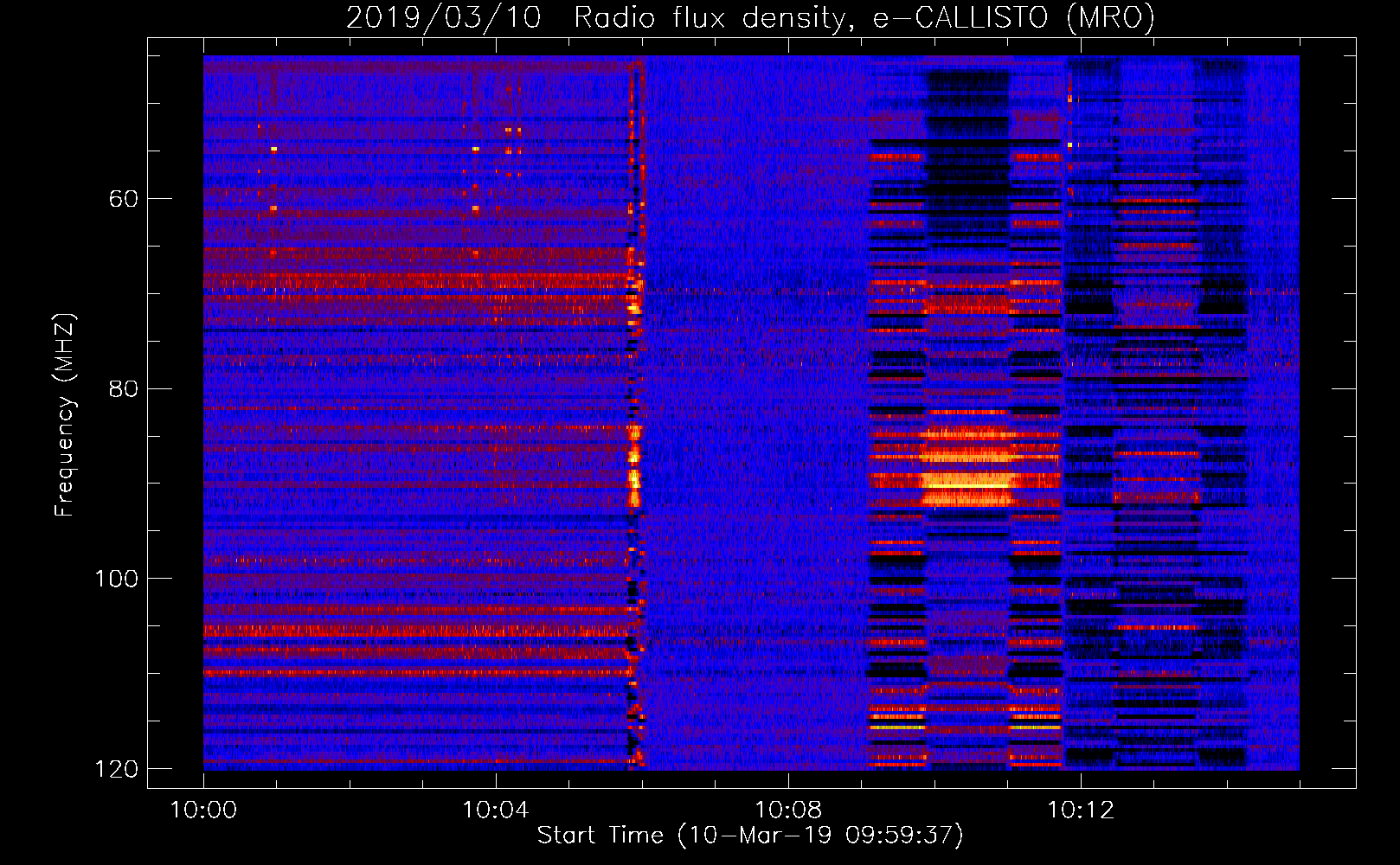
Task: Click the 80 frequency tick label
Action: (x=124, y=388)
